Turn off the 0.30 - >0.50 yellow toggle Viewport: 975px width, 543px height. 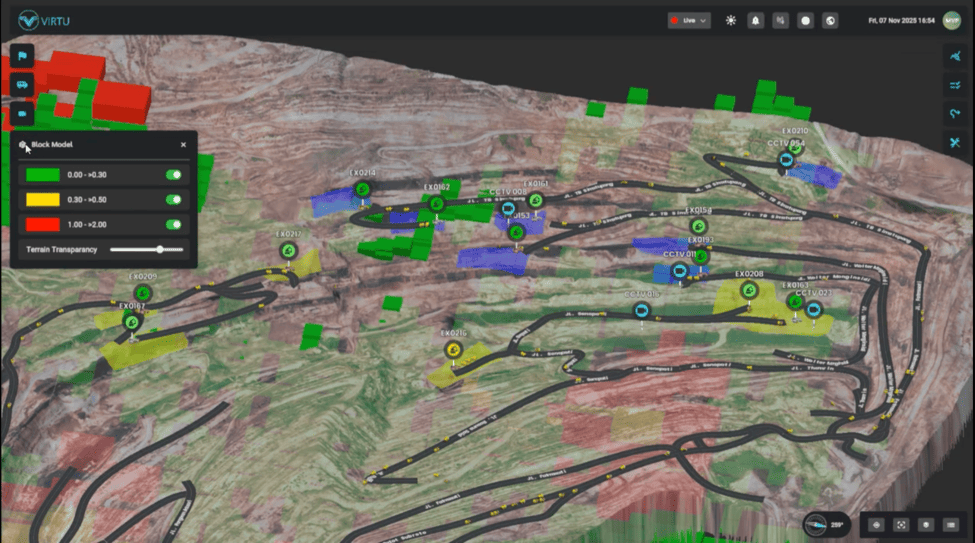point(174,199)
